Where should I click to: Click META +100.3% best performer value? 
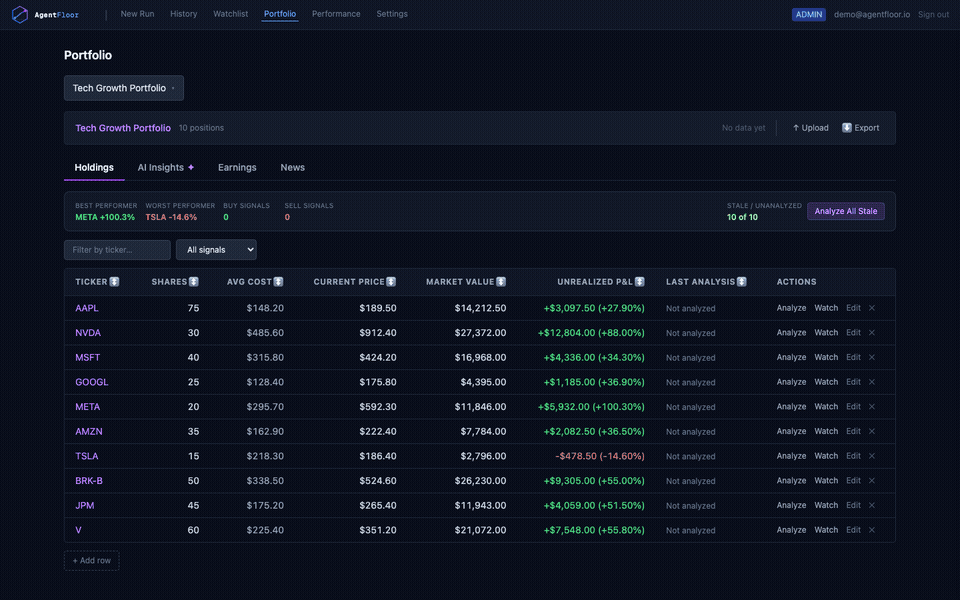(105, 217)
